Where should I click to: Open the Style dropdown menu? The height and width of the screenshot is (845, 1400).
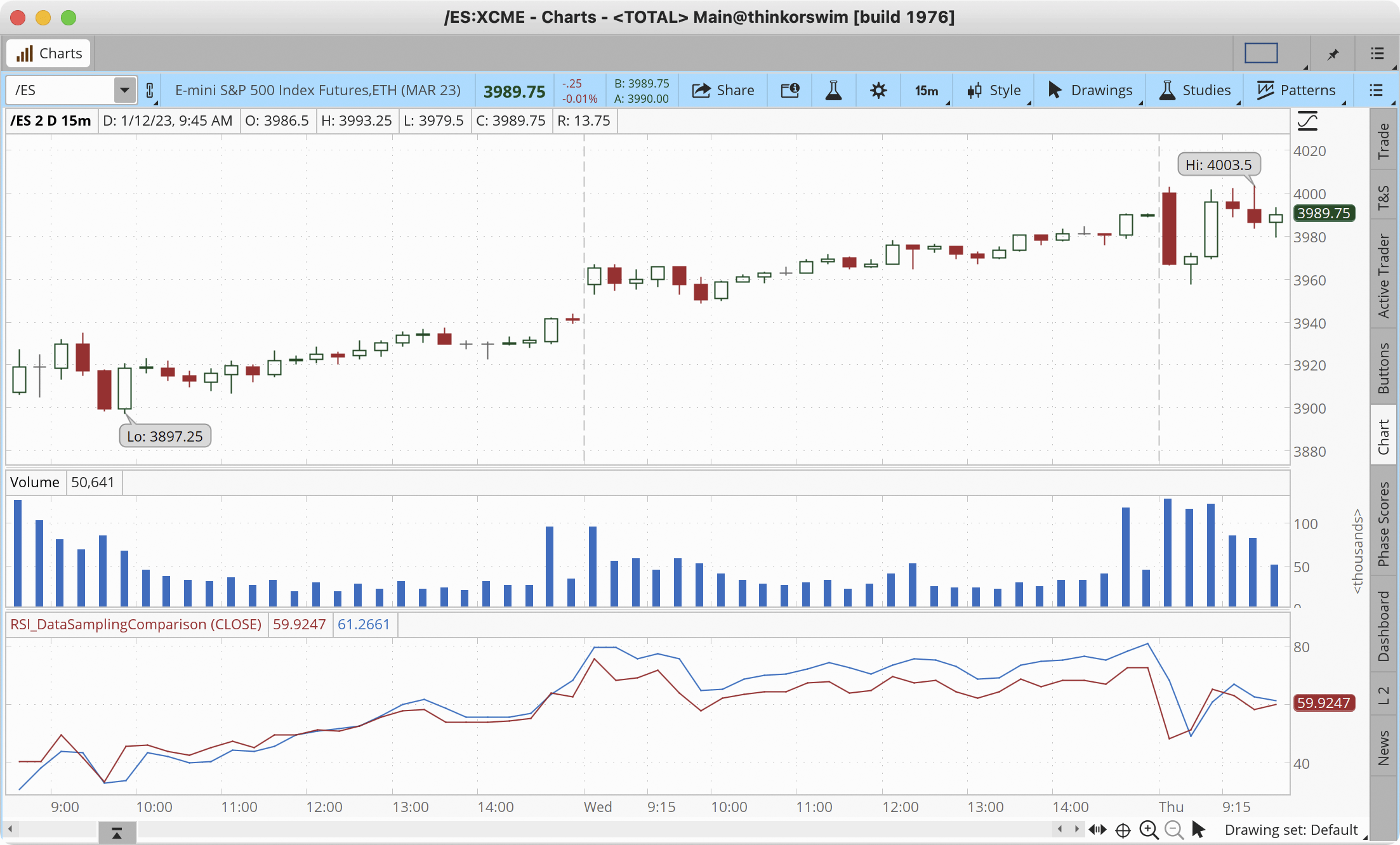994,90
